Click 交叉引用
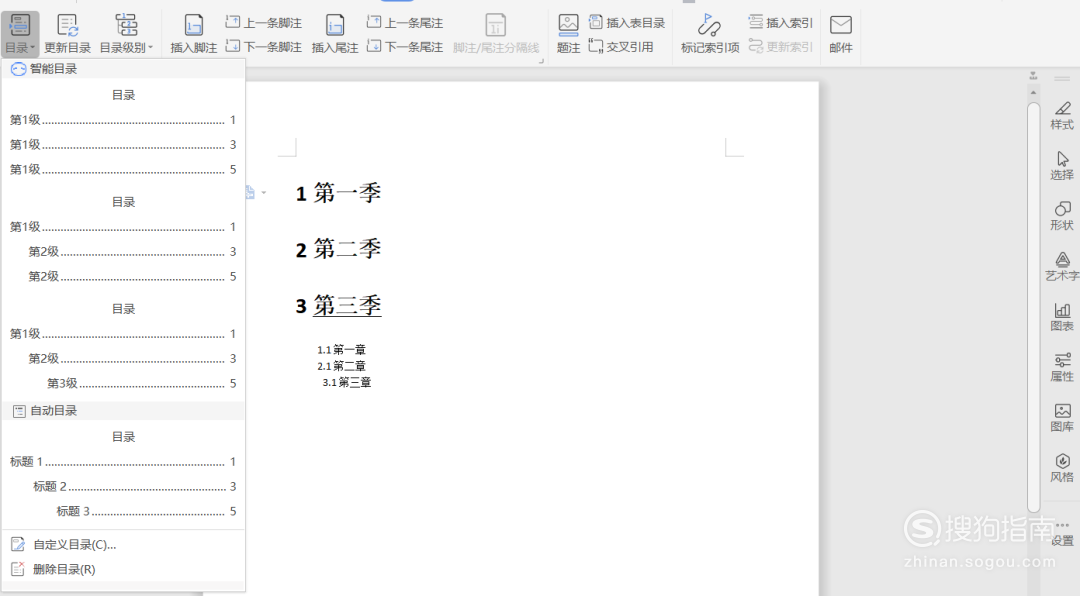 [x=621, y=47]
